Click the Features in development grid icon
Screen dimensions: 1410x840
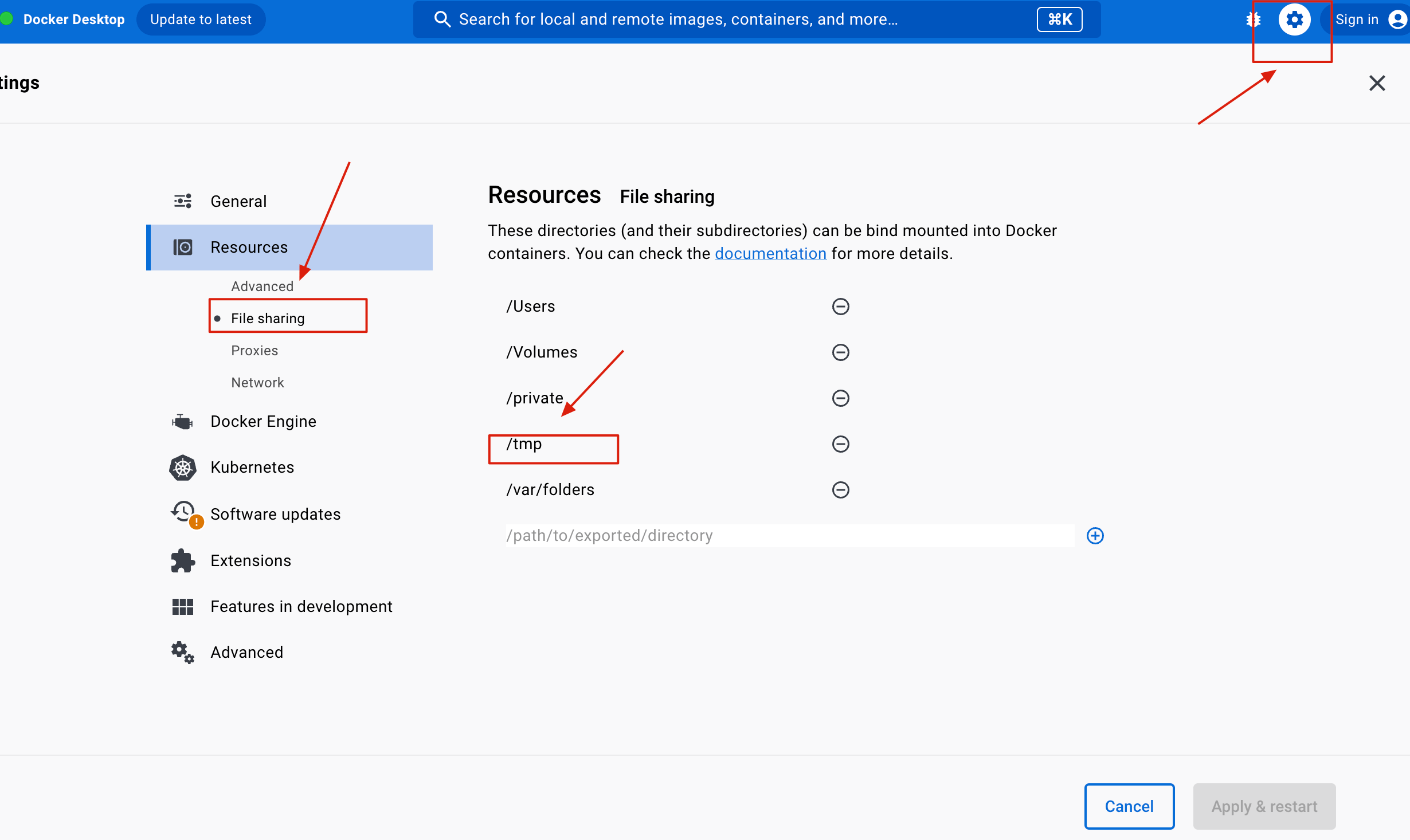pos(183,606)
